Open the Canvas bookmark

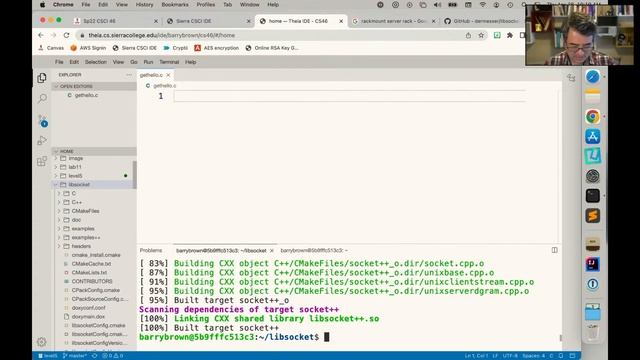[51, 48]
